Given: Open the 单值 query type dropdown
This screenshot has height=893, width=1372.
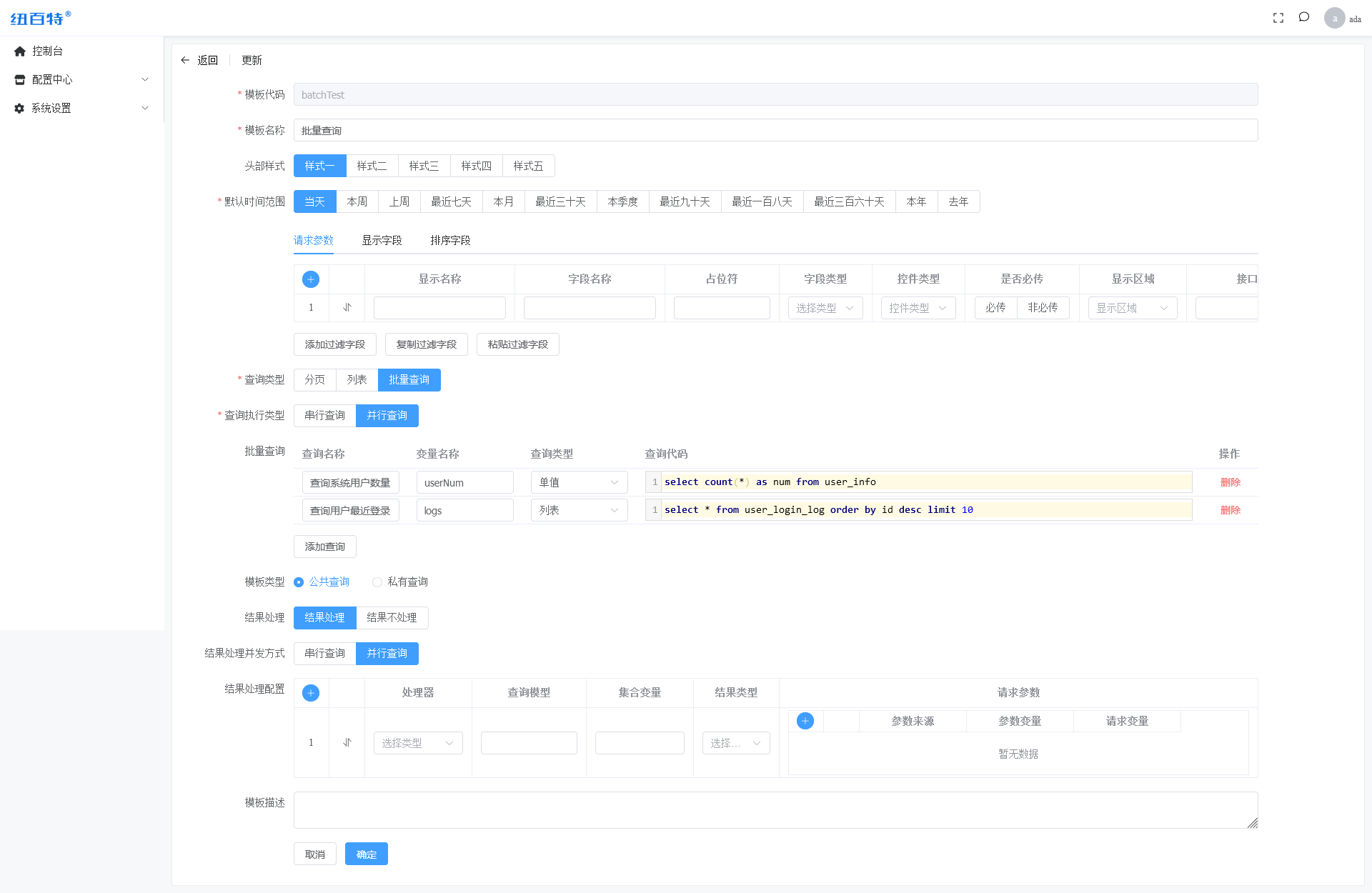Looking at the screenshot, I should point(579,482).
